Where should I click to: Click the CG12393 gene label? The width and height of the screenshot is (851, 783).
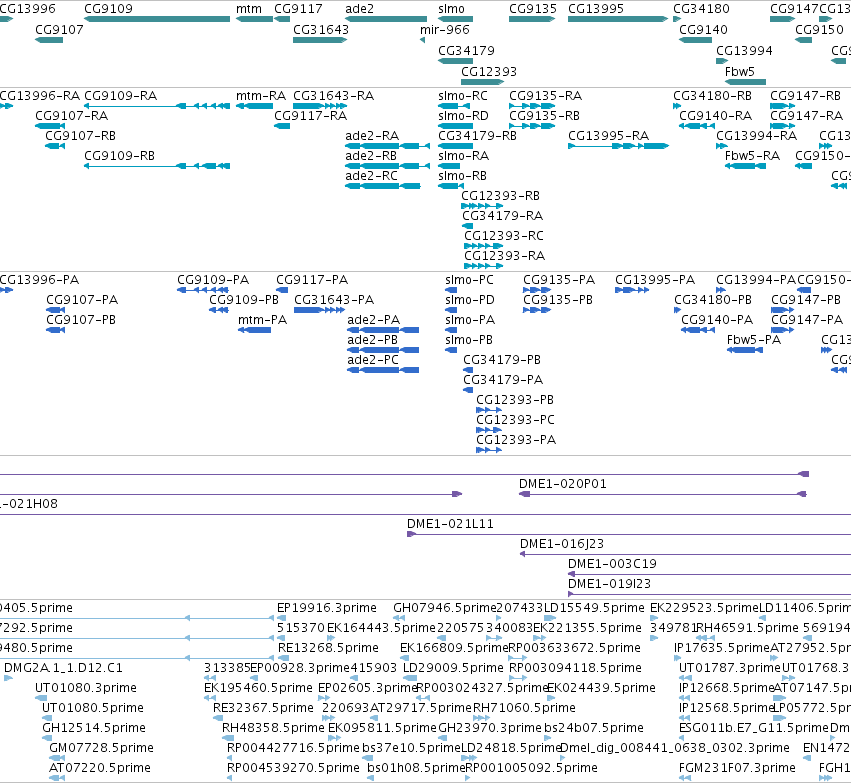pyautogui.click(x=488, y=72)
